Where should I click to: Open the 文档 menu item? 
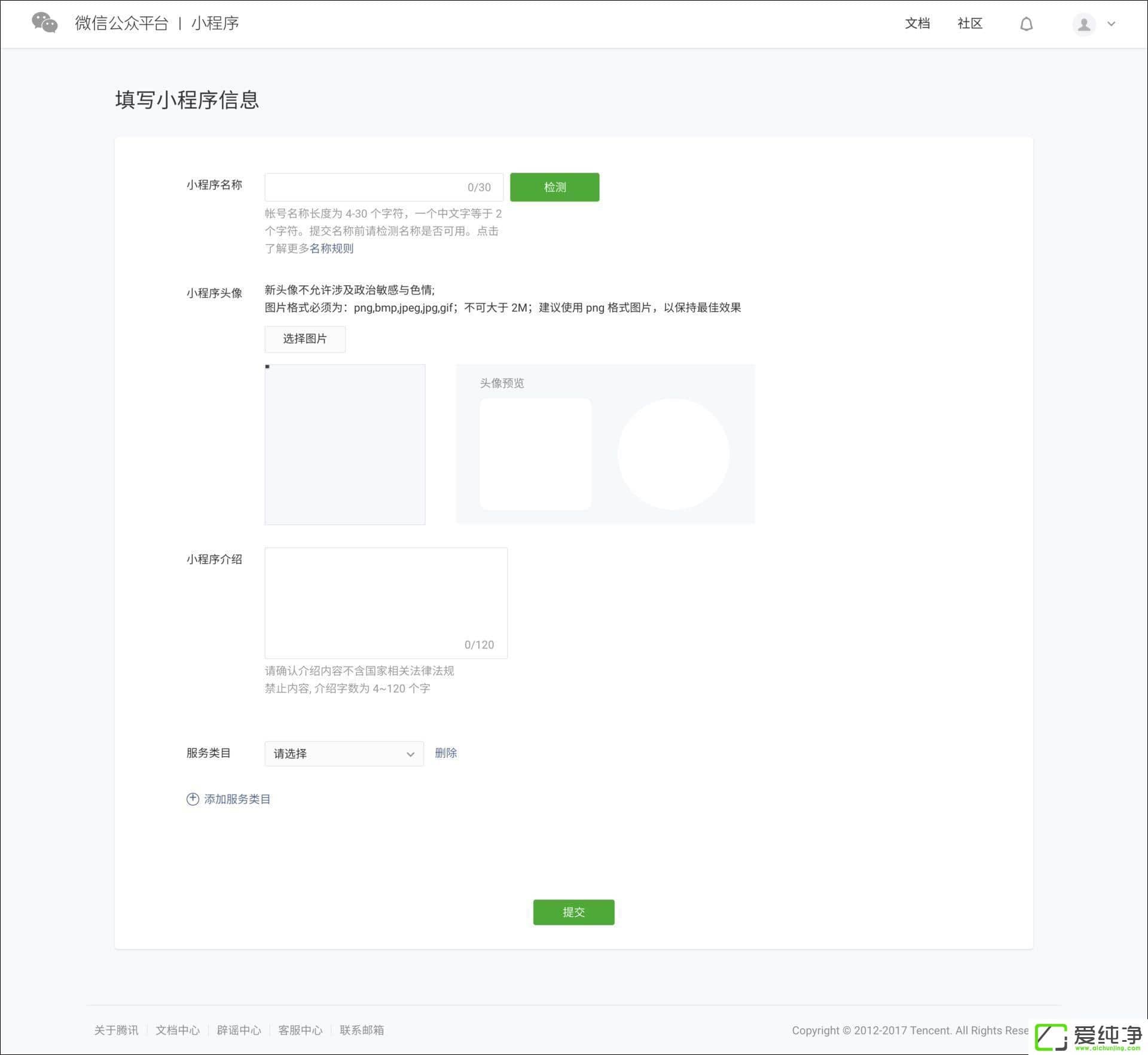click(917, 23)
